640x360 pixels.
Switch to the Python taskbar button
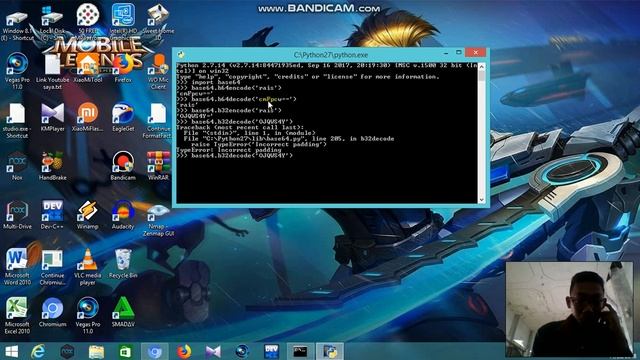[x=330, y=351]
